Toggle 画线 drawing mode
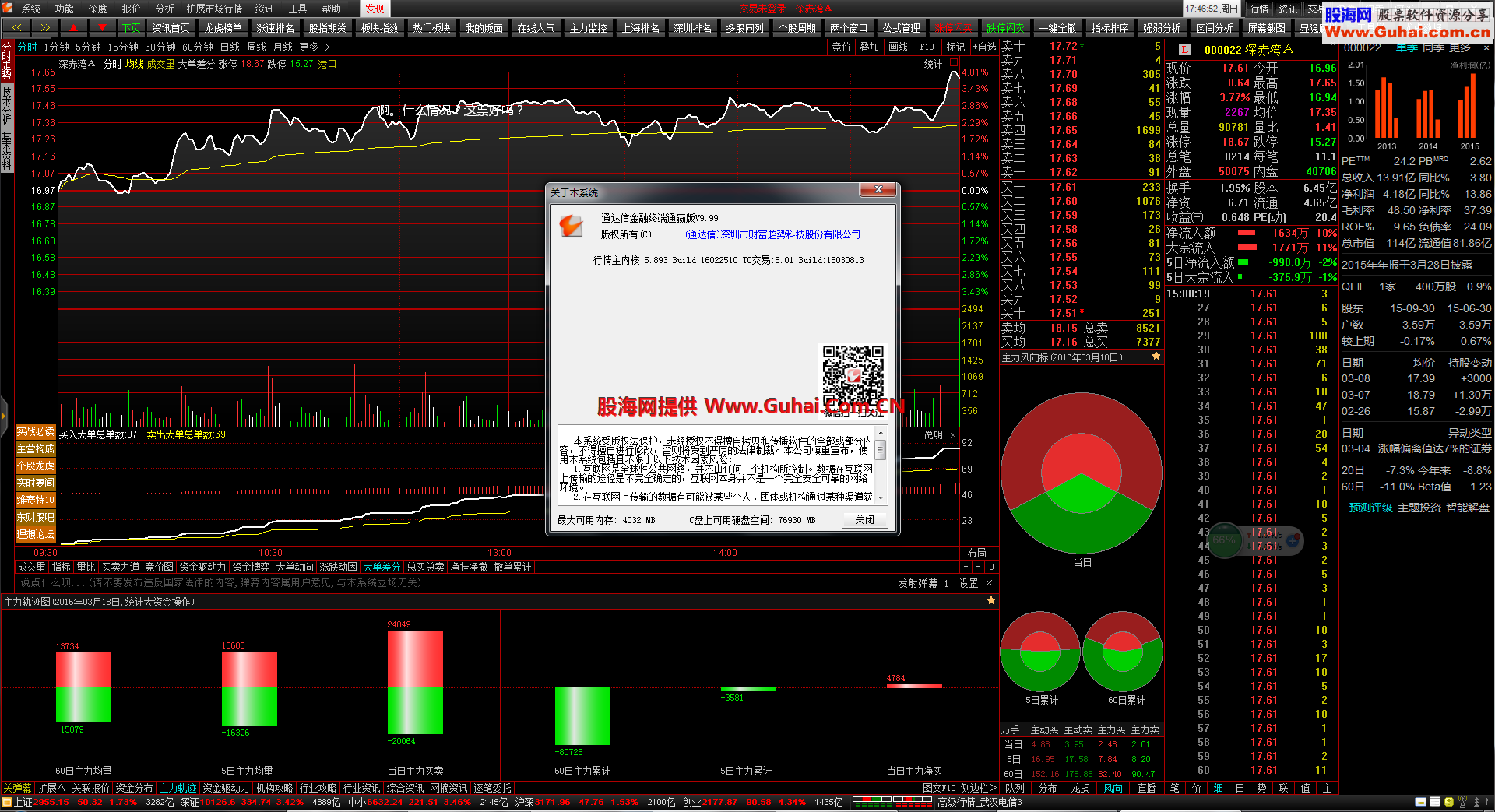The height and width of the screenshot is (812, 1495). click(x=899, y=47)
